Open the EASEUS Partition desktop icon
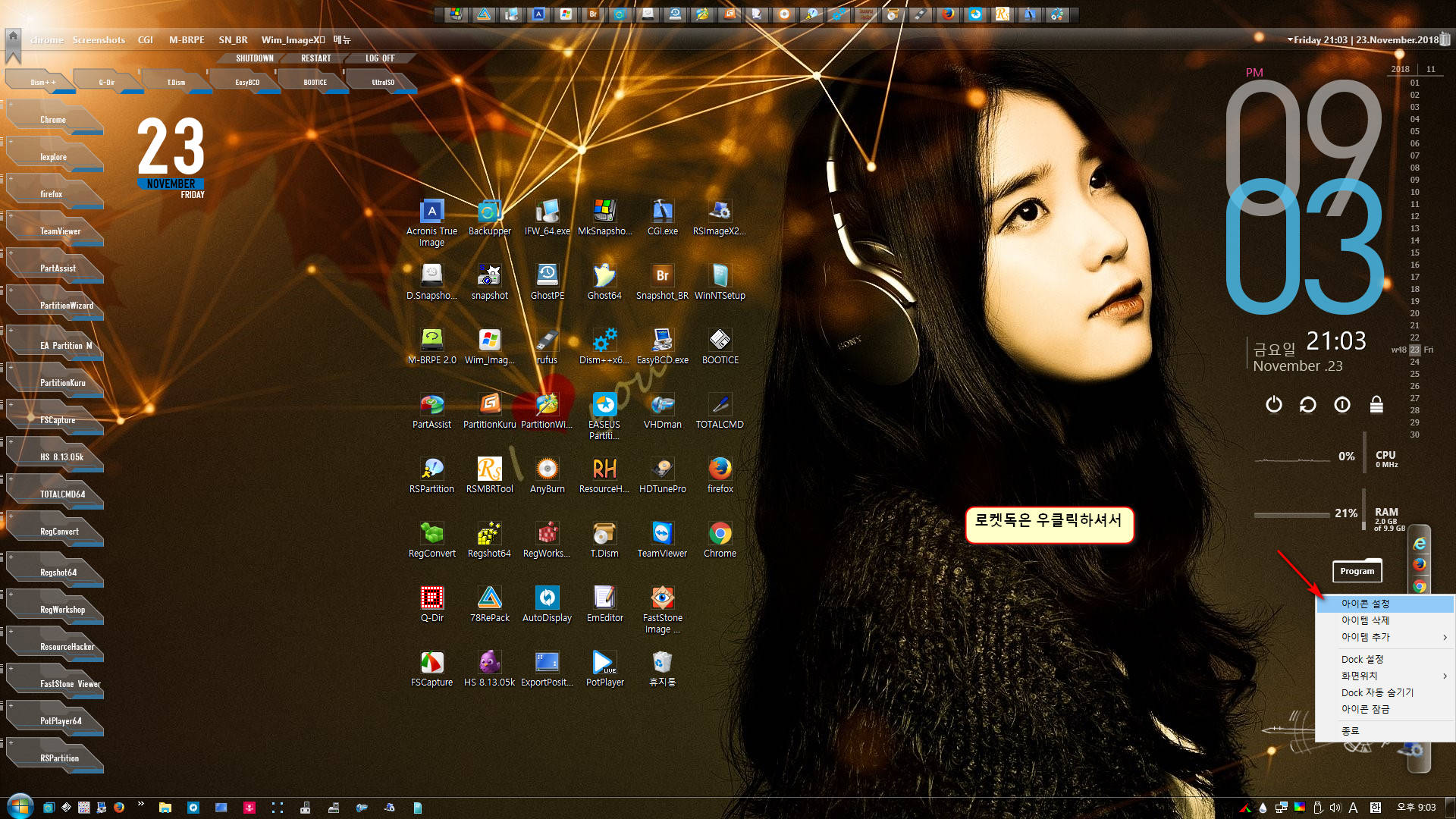Screen dimensions: 1456x819 pos(604,416)
